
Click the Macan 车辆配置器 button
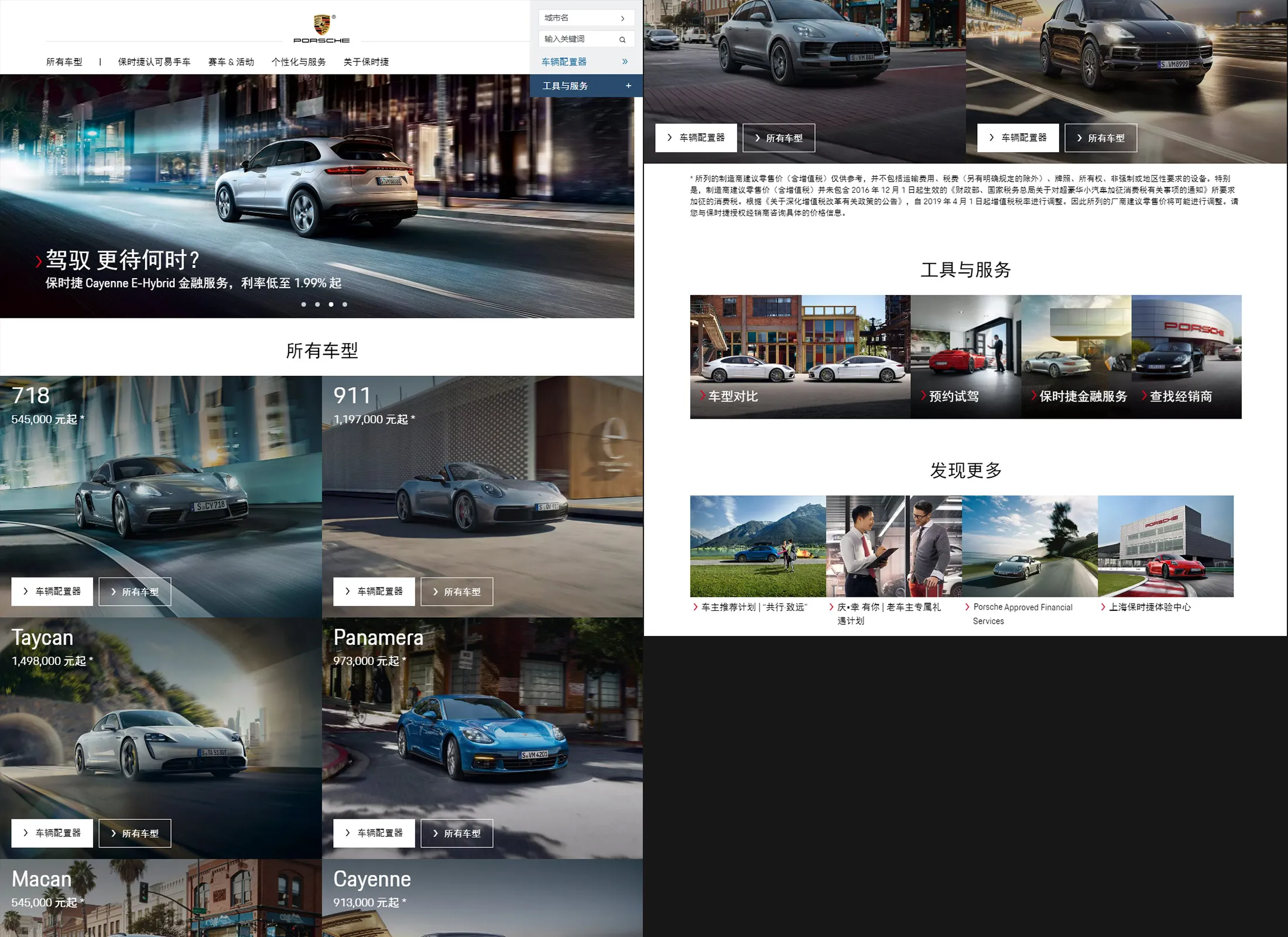point(696,138)
